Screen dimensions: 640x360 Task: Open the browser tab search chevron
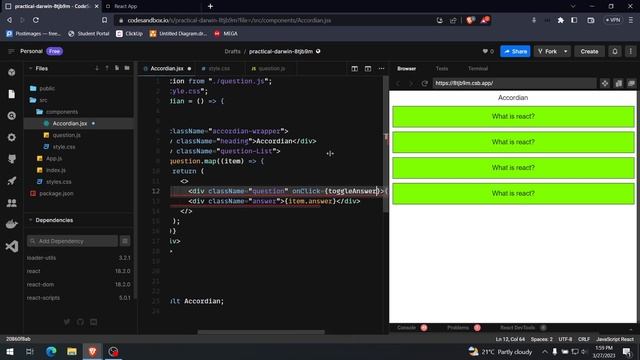[573, 6]
